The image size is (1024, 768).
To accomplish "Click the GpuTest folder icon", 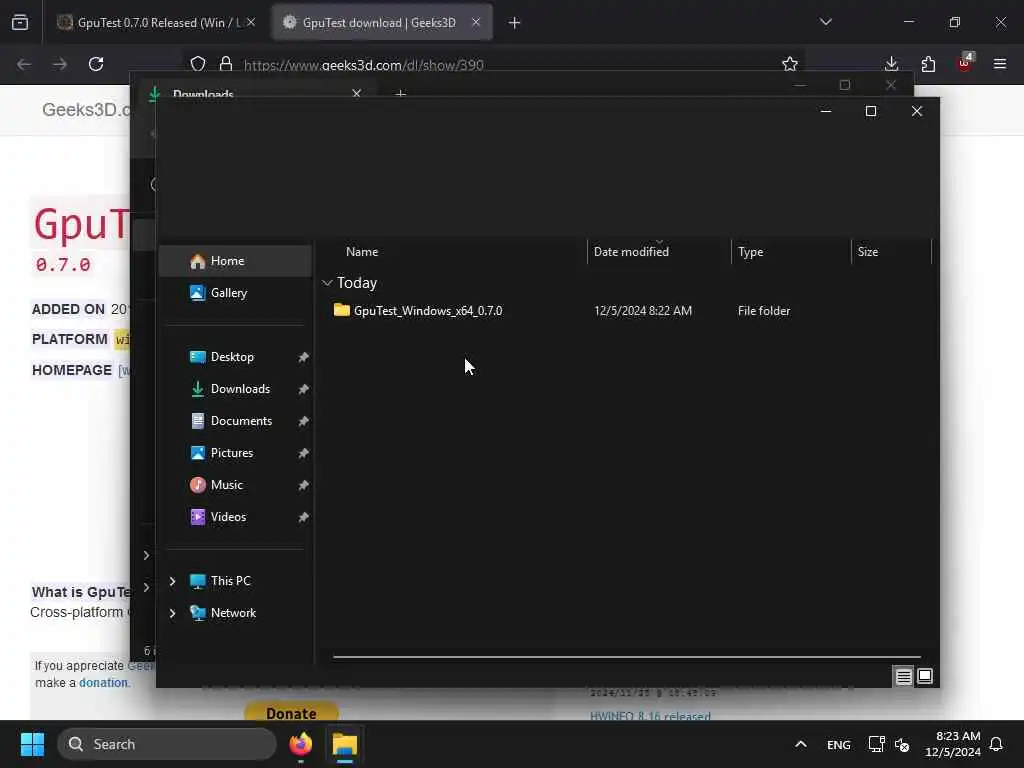I will point(342,310).
